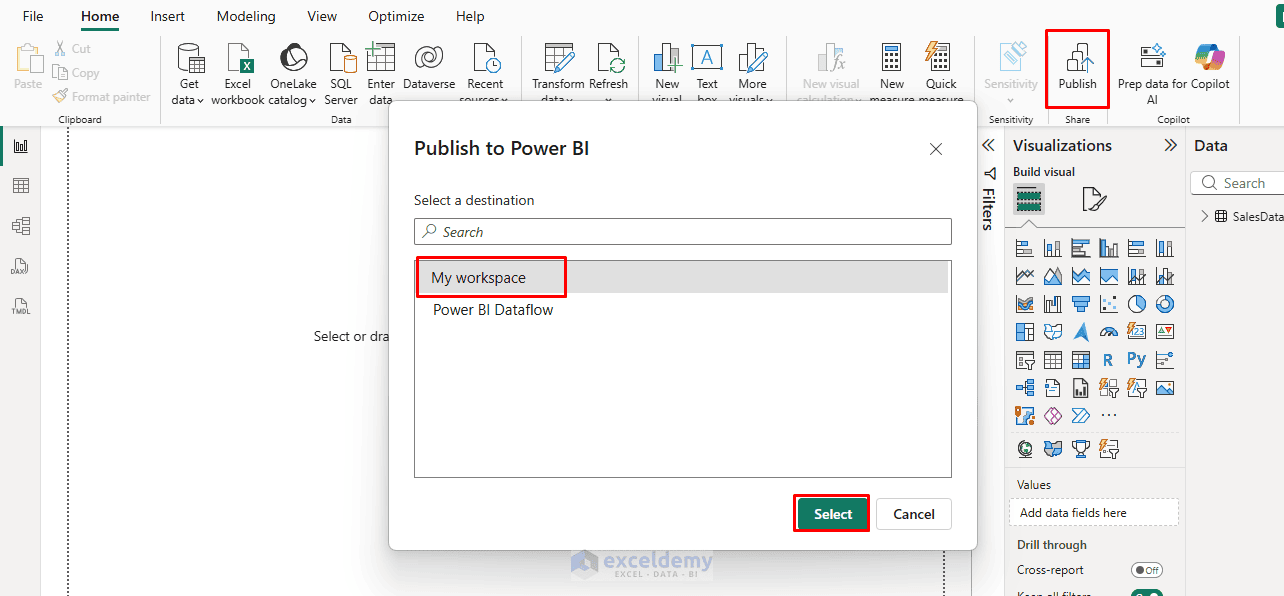Image resolution: width=1284 pixels, height=596 pixels.
Task: Select the Power Apps visual
Action: (x=1052, y=416)
